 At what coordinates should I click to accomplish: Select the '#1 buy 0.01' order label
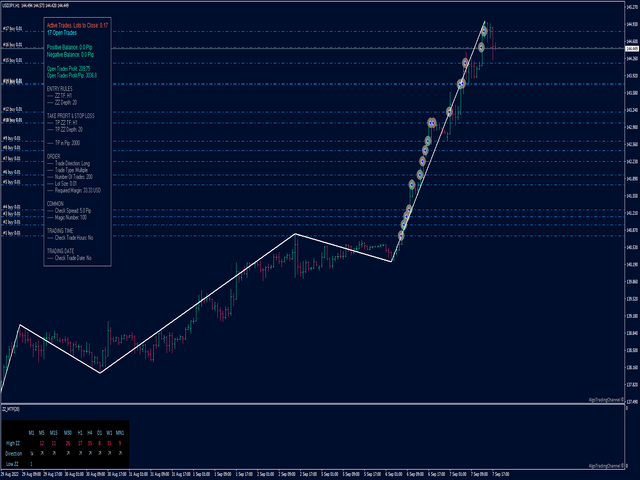12,233
